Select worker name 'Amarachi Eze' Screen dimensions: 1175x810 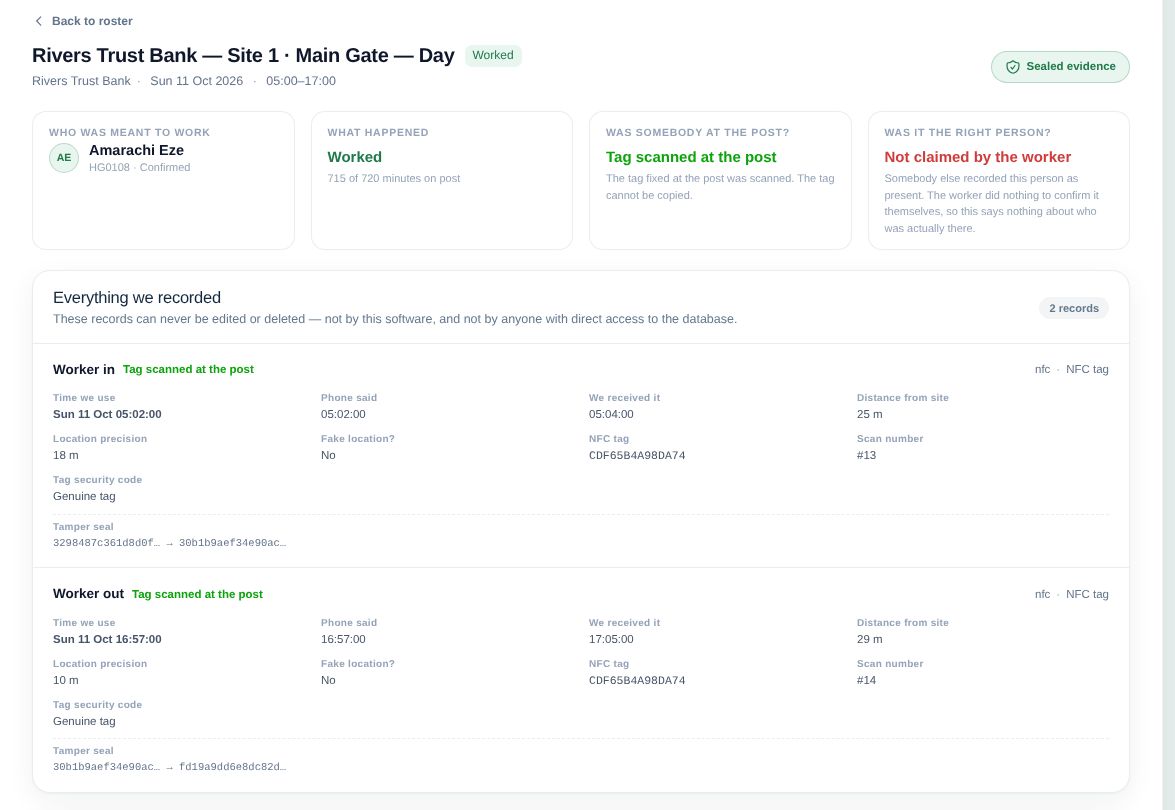coord(136,150)
